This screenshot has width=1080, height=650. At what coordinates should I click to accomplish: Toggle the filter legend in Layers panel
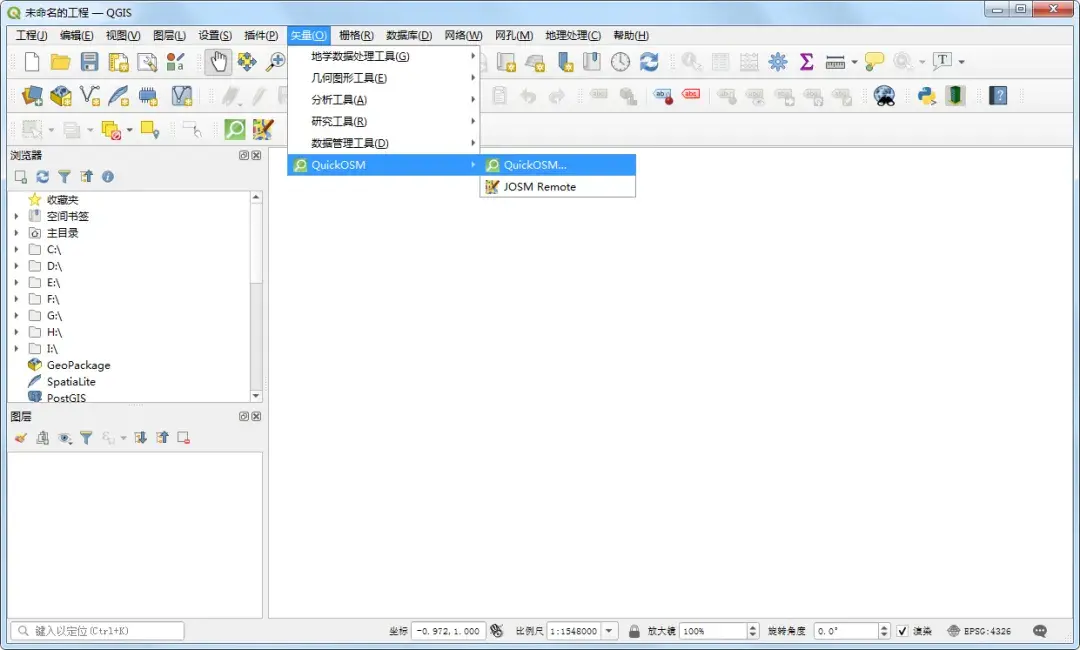87,437
